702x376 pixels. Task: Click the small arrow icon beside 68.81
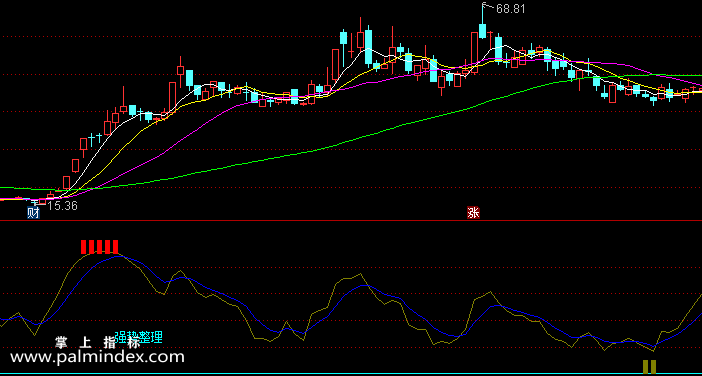tap(487, 6)
